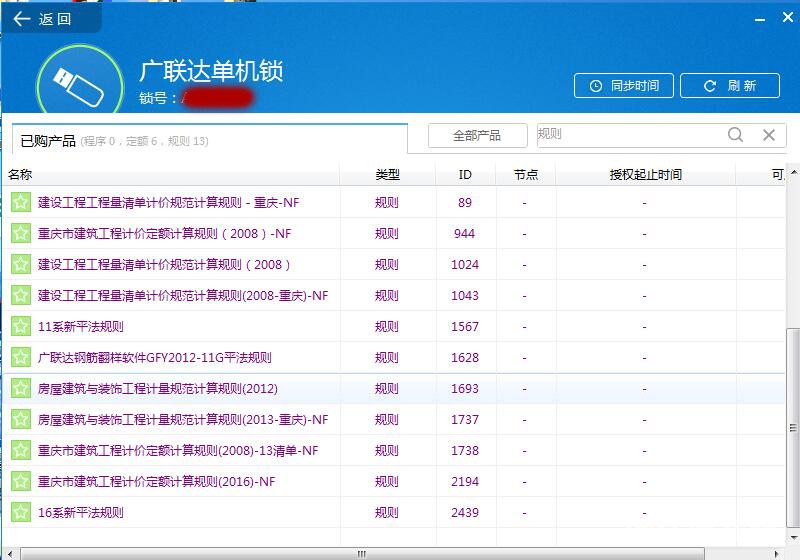This screenshot has width=800, height=560.
Task: Click the vertical scrollbar up arrow
Action: (x=794, y=173)
